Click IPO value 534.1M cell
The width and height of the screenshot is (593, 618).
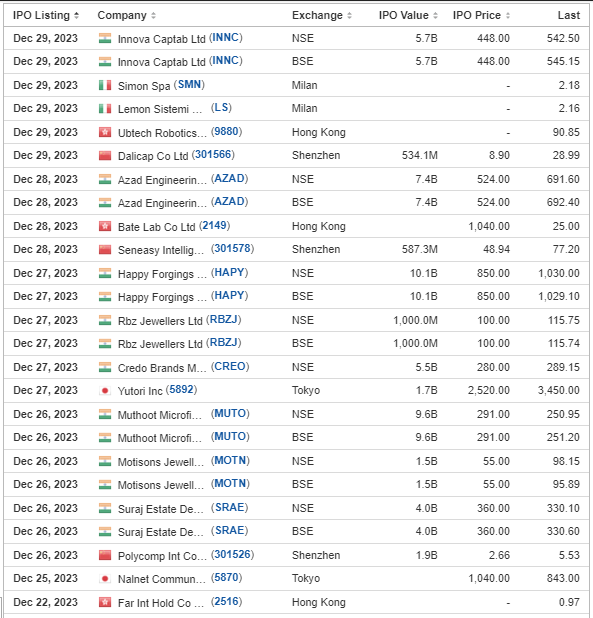pyautogui.click(x=420, y=156)
